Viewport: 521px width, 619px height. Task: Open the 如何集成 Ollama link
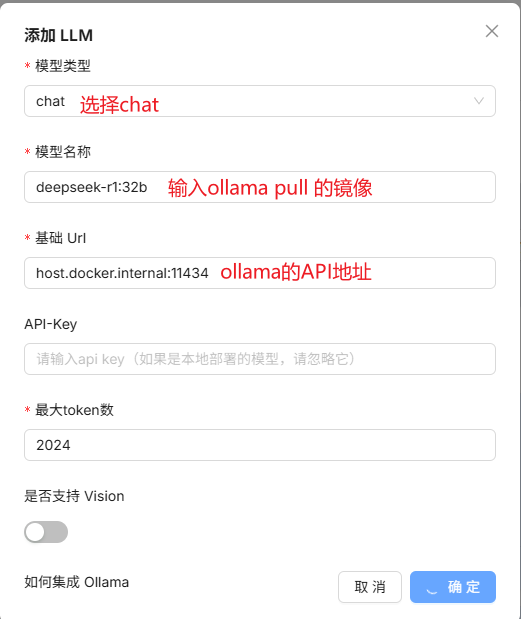(x=77, y=582)
